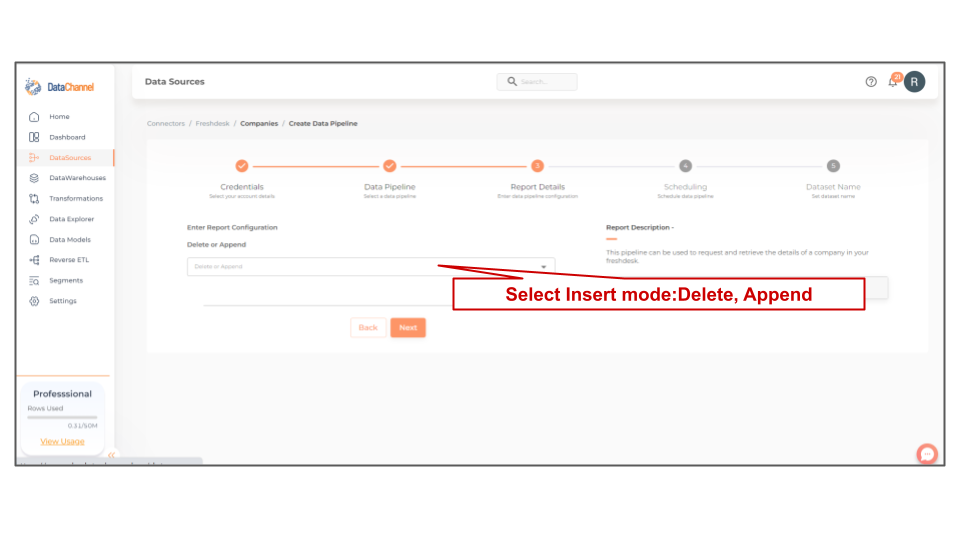The height and width of the screenshot is (540, 960).
Task: Go to Home menu item
Action: pos(59,116)
